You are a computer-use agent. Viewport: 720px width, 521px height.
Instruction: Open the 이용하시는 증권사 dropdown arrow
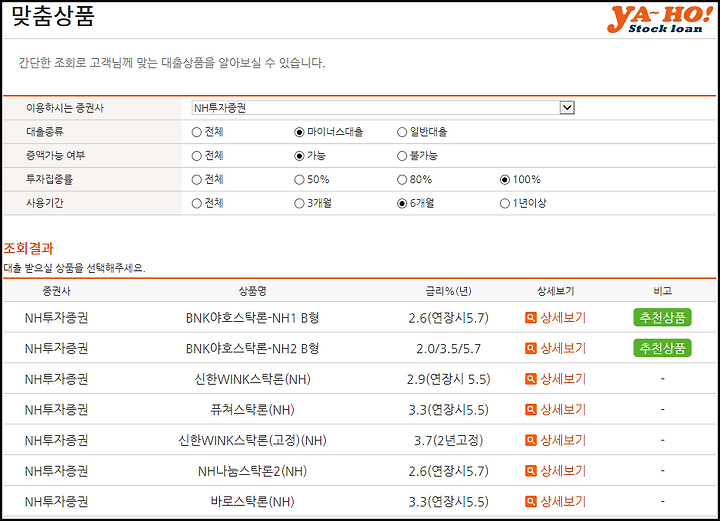(x=567, y=108)
